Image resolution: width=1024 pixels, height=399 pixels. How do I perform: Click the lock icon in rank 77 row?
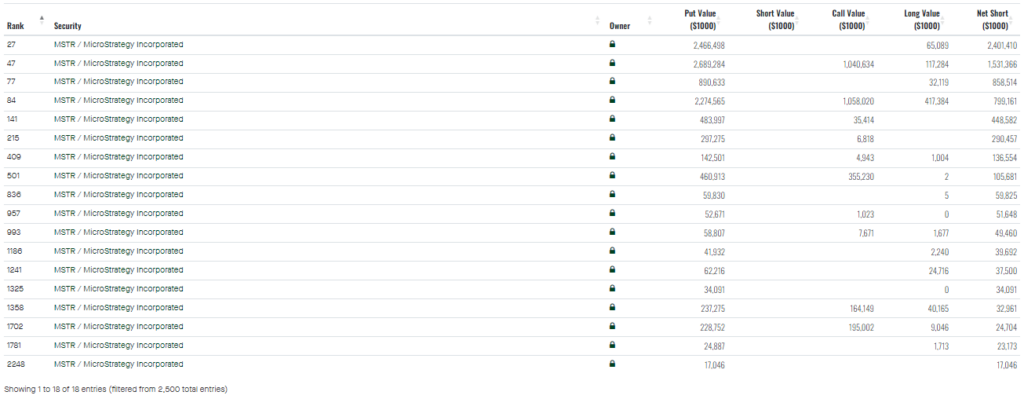612,82
